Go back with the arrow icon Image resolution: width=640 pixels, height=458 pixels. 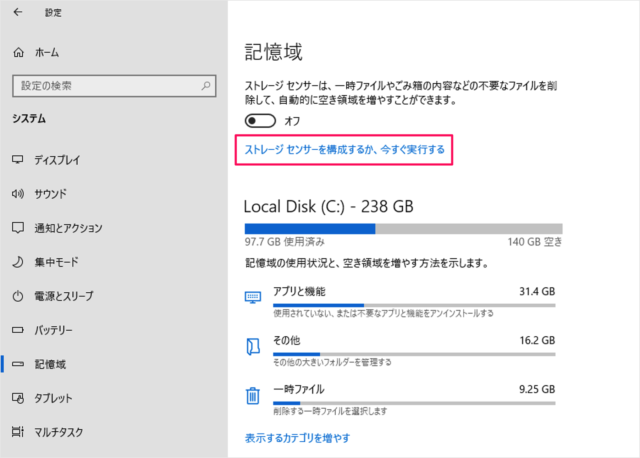[x=18, y=12]
